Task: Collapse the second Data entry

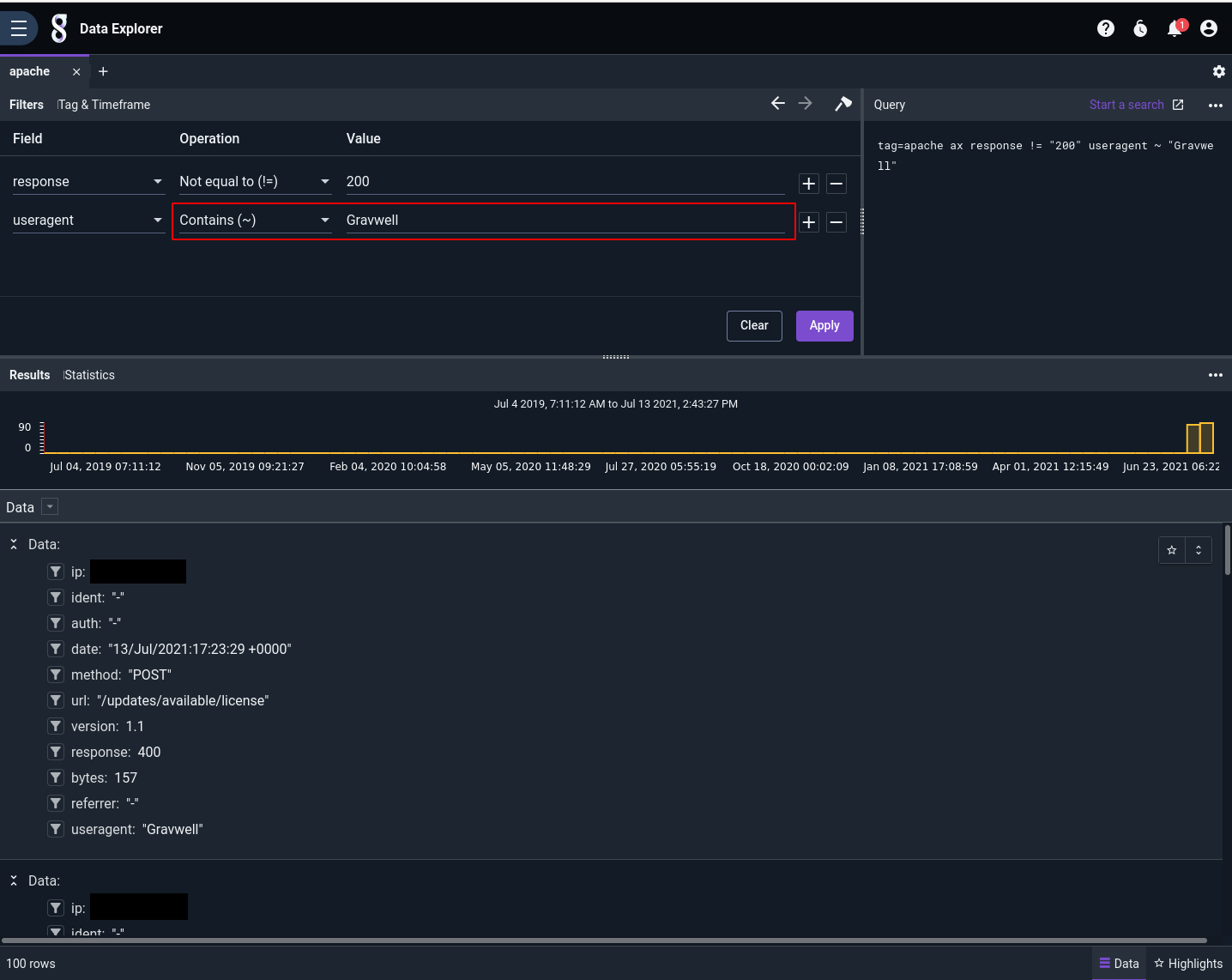Action: click(x=14, y=880)
